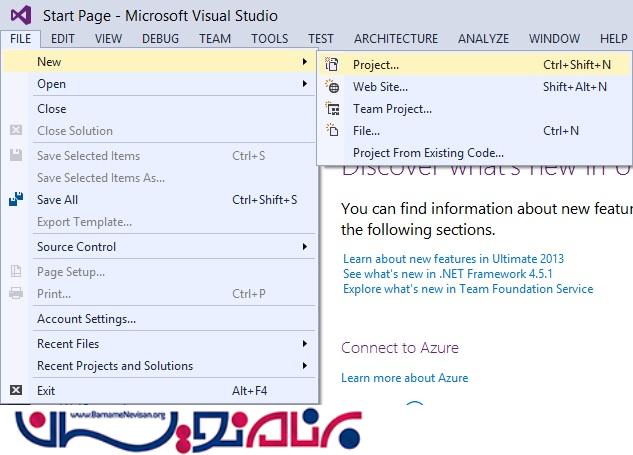The image size is (633, 455).
Task: Select Project From Existing Code option
Action: pyautogui.click(x=428, y=153)
